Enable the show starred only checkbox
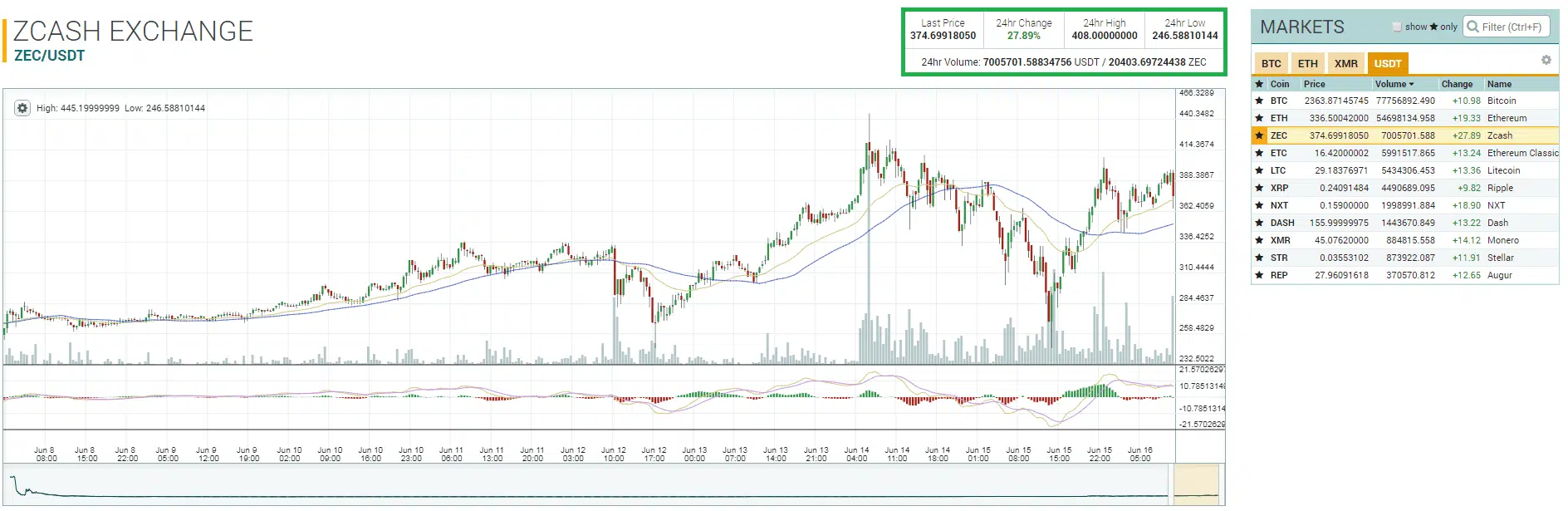Viewport: 1568px width, 511px height. point(1397,27)
